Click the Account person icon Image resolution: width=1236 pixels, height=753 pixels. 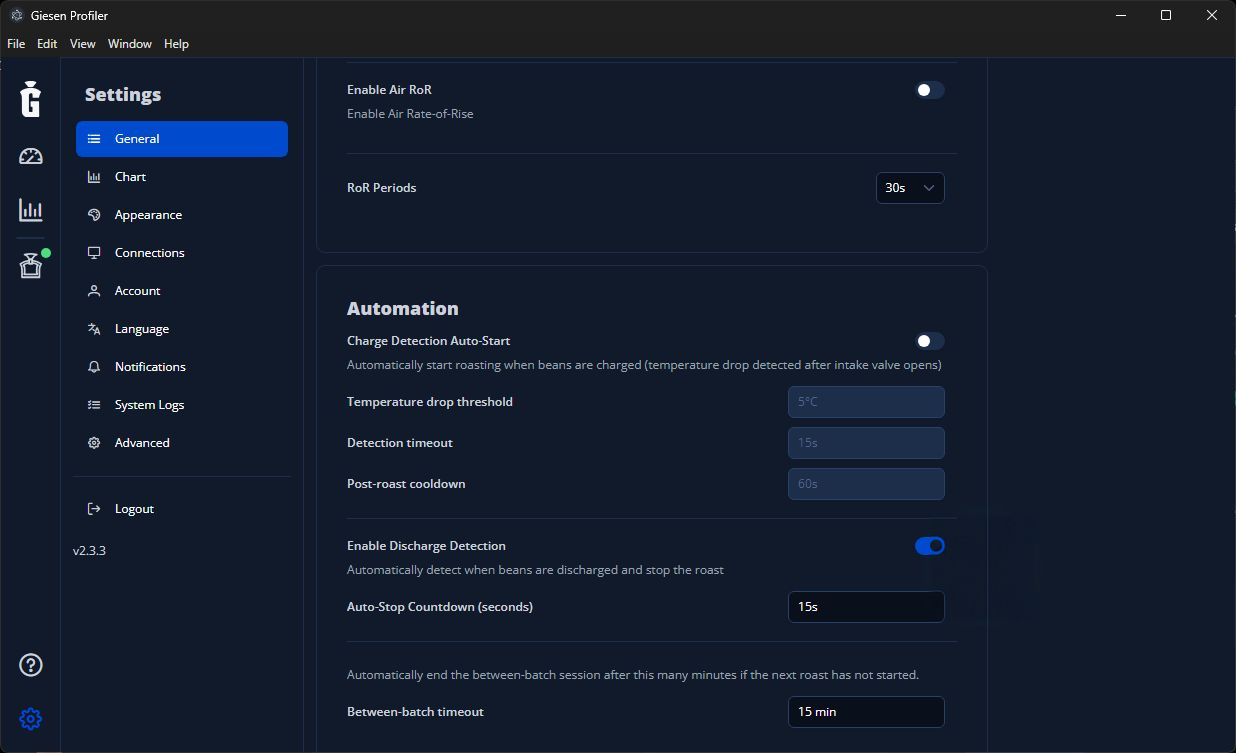point(94,291)
